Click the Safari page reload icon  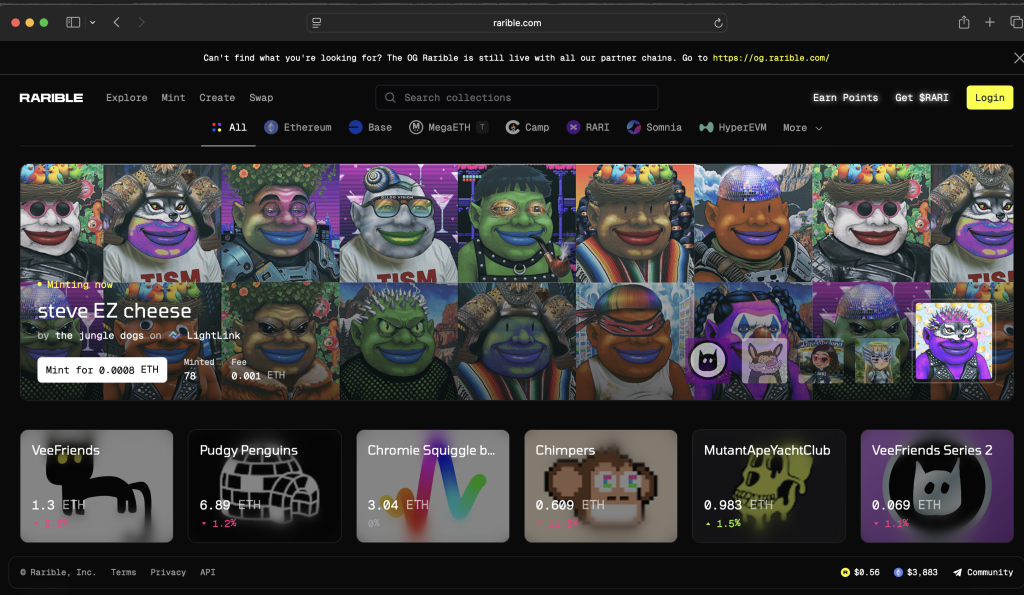[718, 22]
